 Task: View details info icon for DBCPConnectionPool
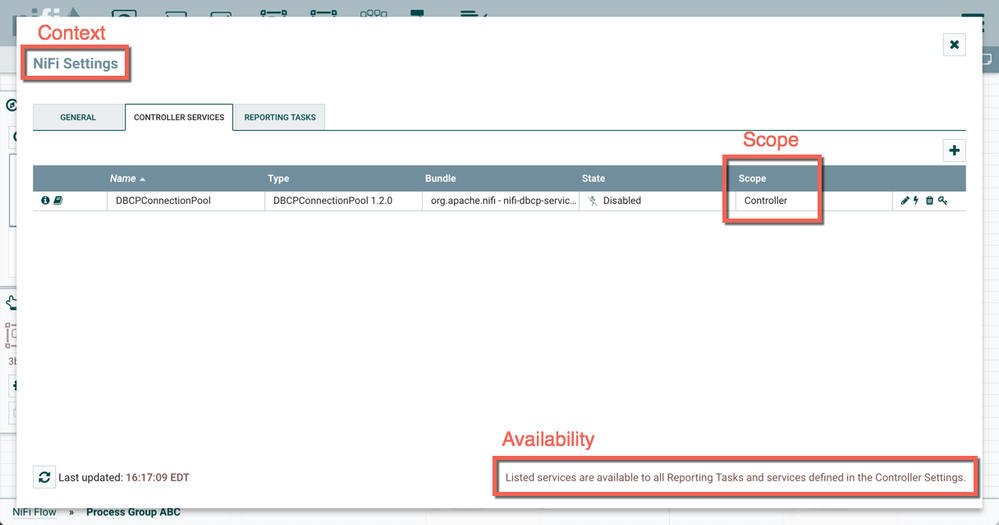[x=45, y=200]
